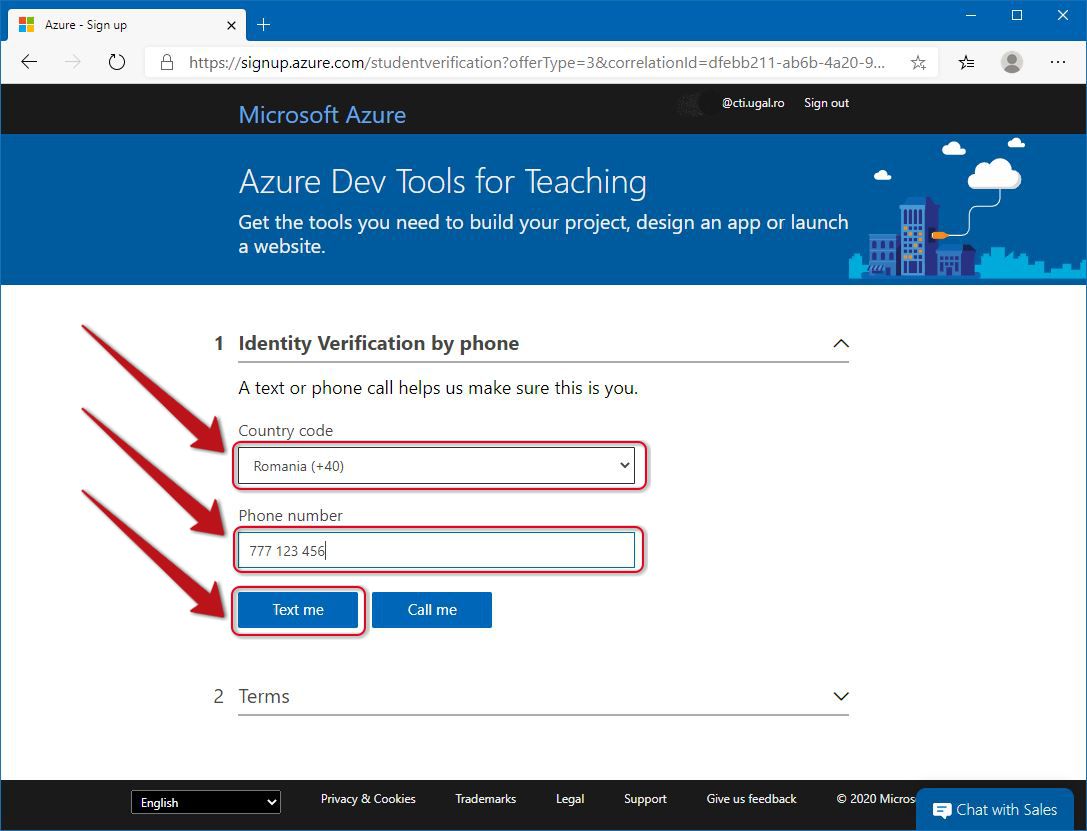Click the Country code label
The width and height of the screenshot is (1087, 831).
(286, 430)
